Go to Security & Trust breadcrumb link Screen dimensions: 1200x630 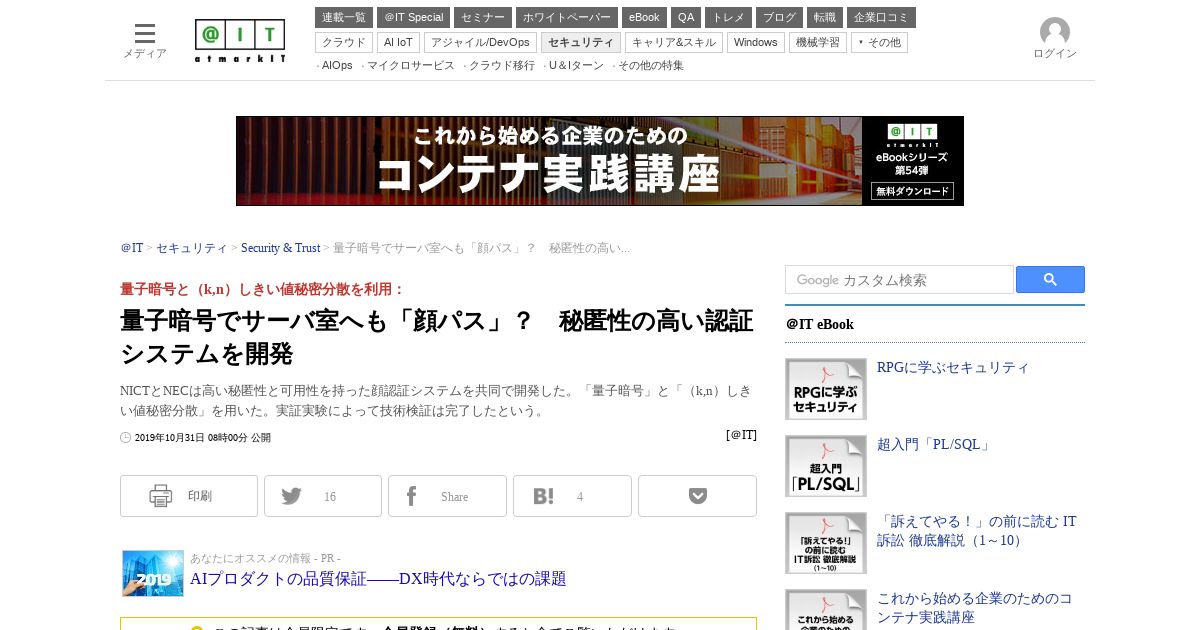click(x=280, y=248)
